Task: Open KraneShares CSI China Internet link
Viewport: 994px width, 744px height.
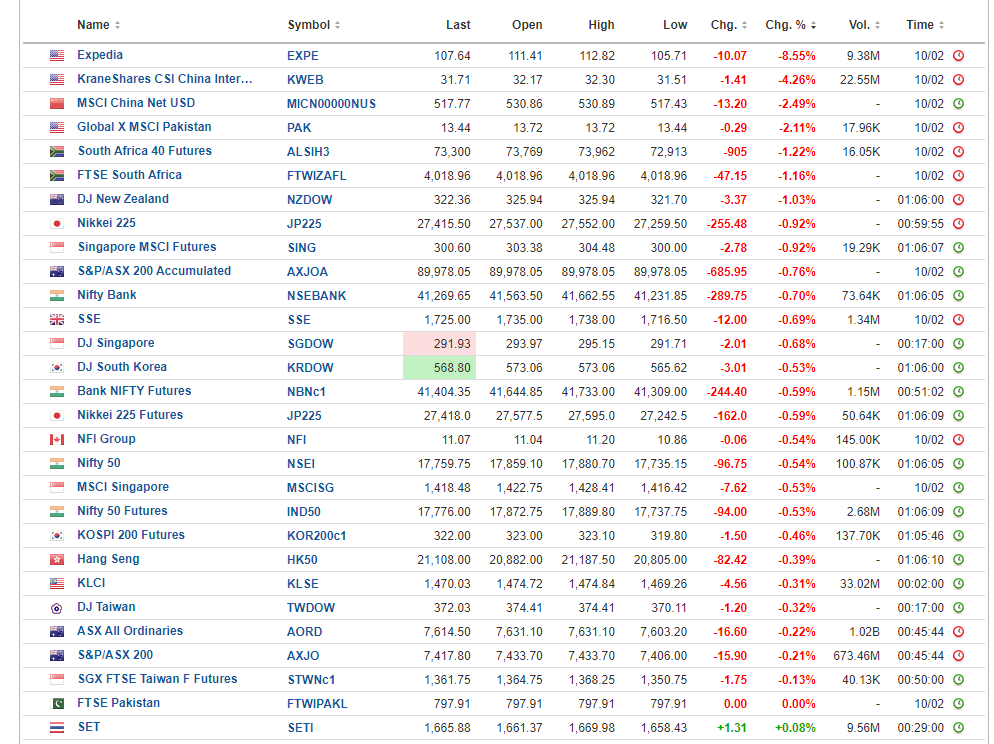Action: 164,79
